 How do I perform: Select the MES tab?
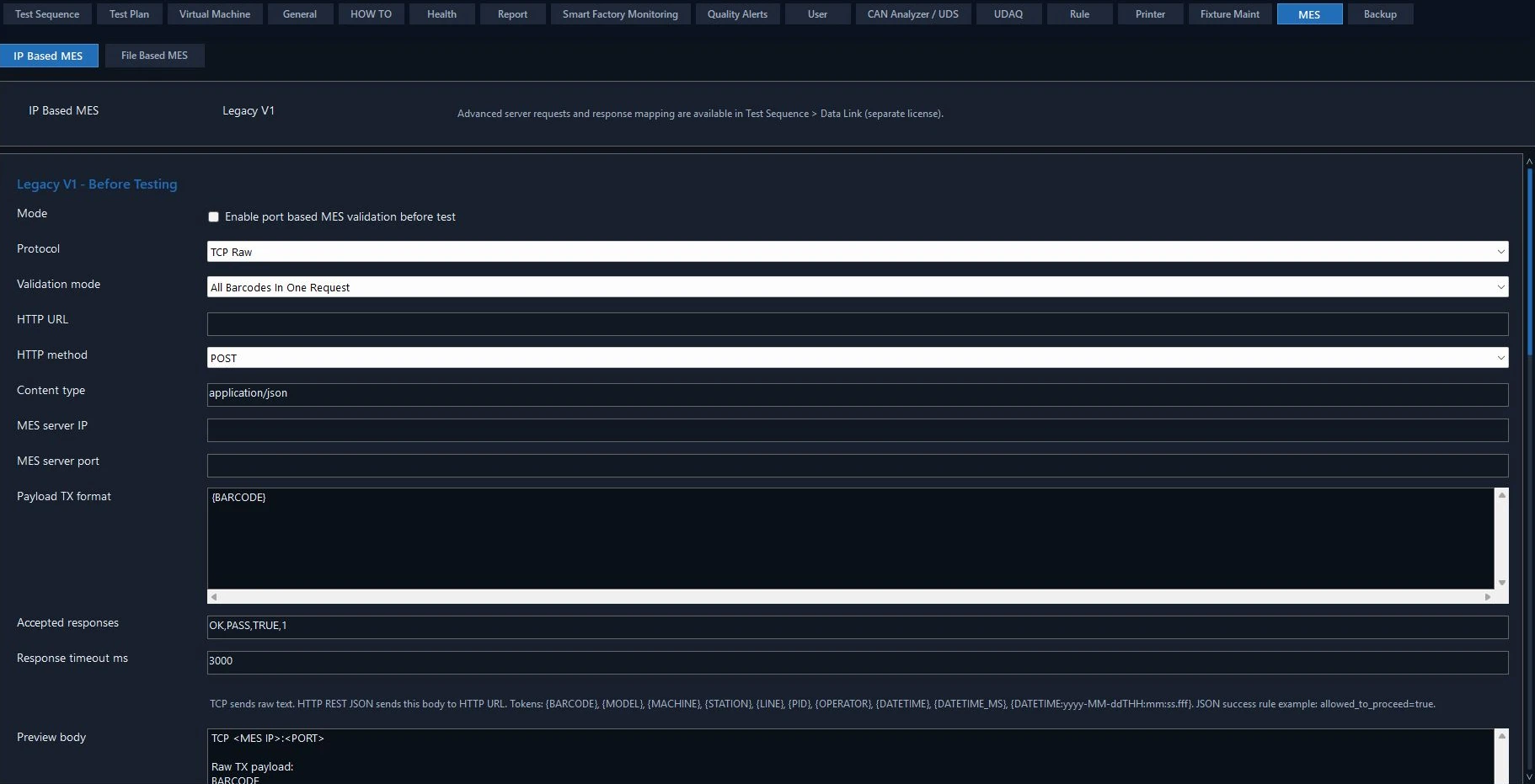[1309, 14]
